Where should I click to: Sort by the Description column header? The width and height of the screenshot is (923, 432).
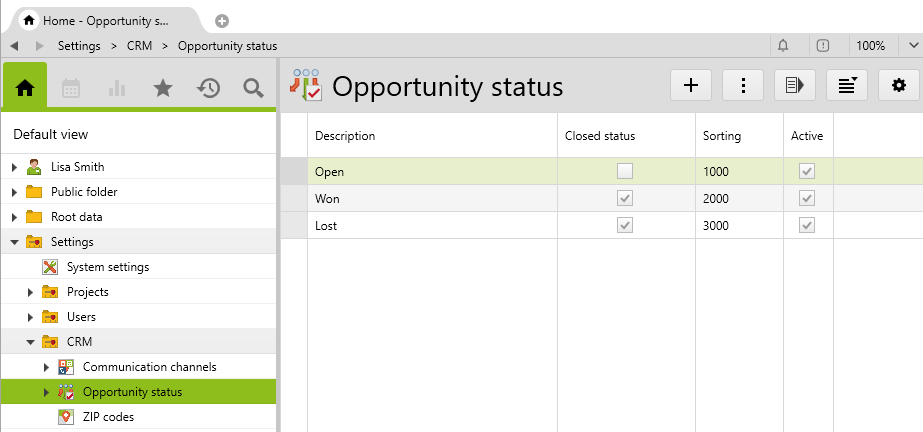click(x=345, y=136)
